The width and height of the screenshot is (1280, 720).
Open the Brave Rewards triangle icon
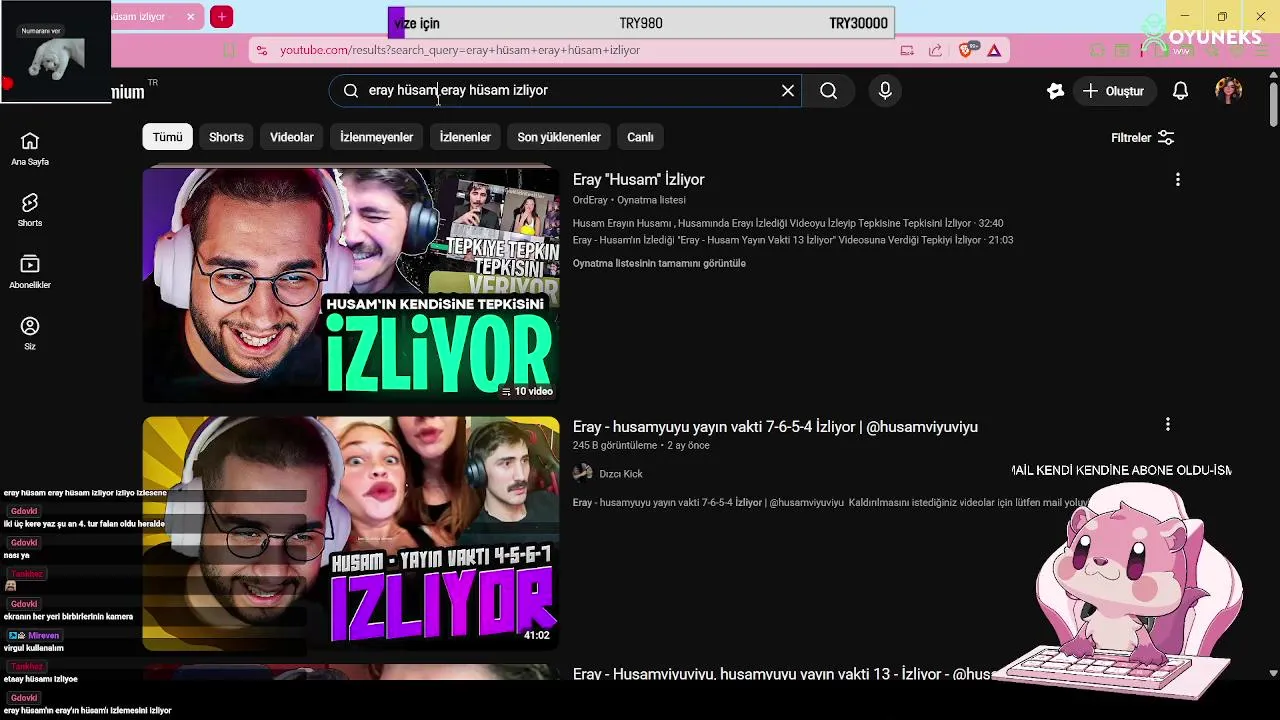(x=994, y=50)
